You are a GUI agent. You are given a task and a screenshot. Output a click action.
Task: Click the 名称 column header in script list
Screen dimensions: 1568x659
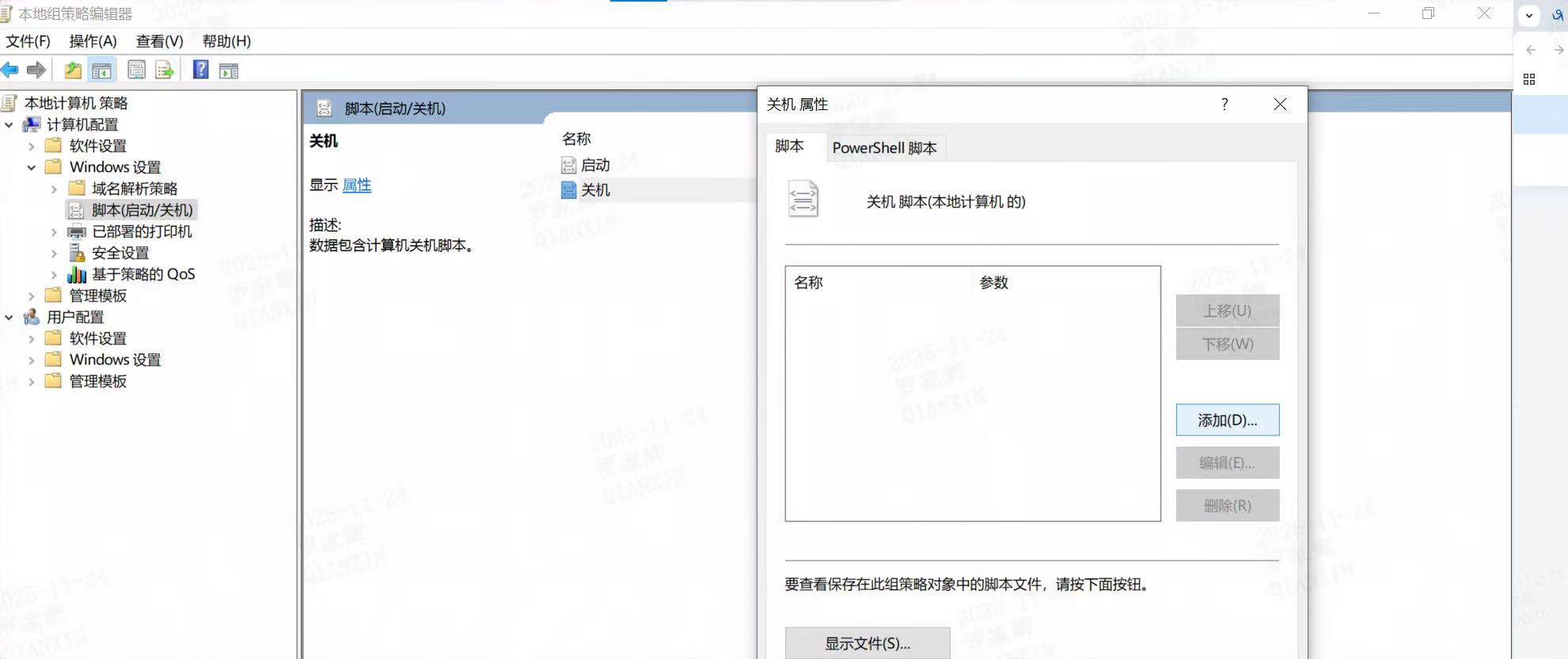click(879, 282)
